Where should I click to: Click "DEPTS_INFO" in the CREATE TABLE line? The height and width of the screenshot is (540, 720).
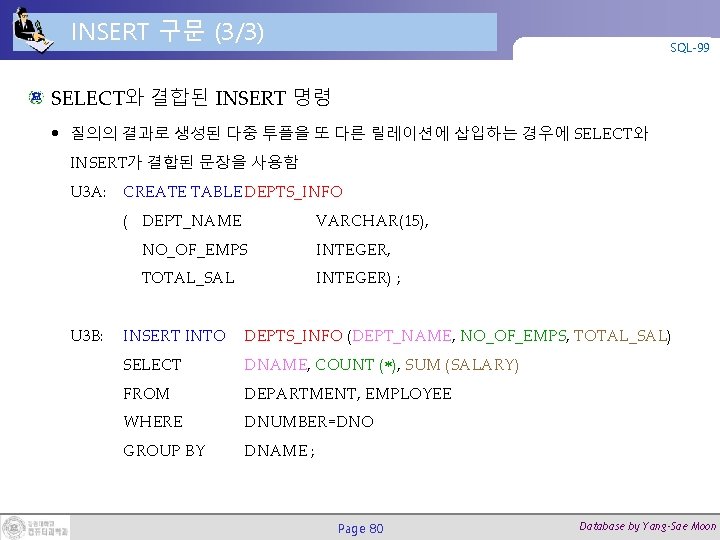point(293,191)
